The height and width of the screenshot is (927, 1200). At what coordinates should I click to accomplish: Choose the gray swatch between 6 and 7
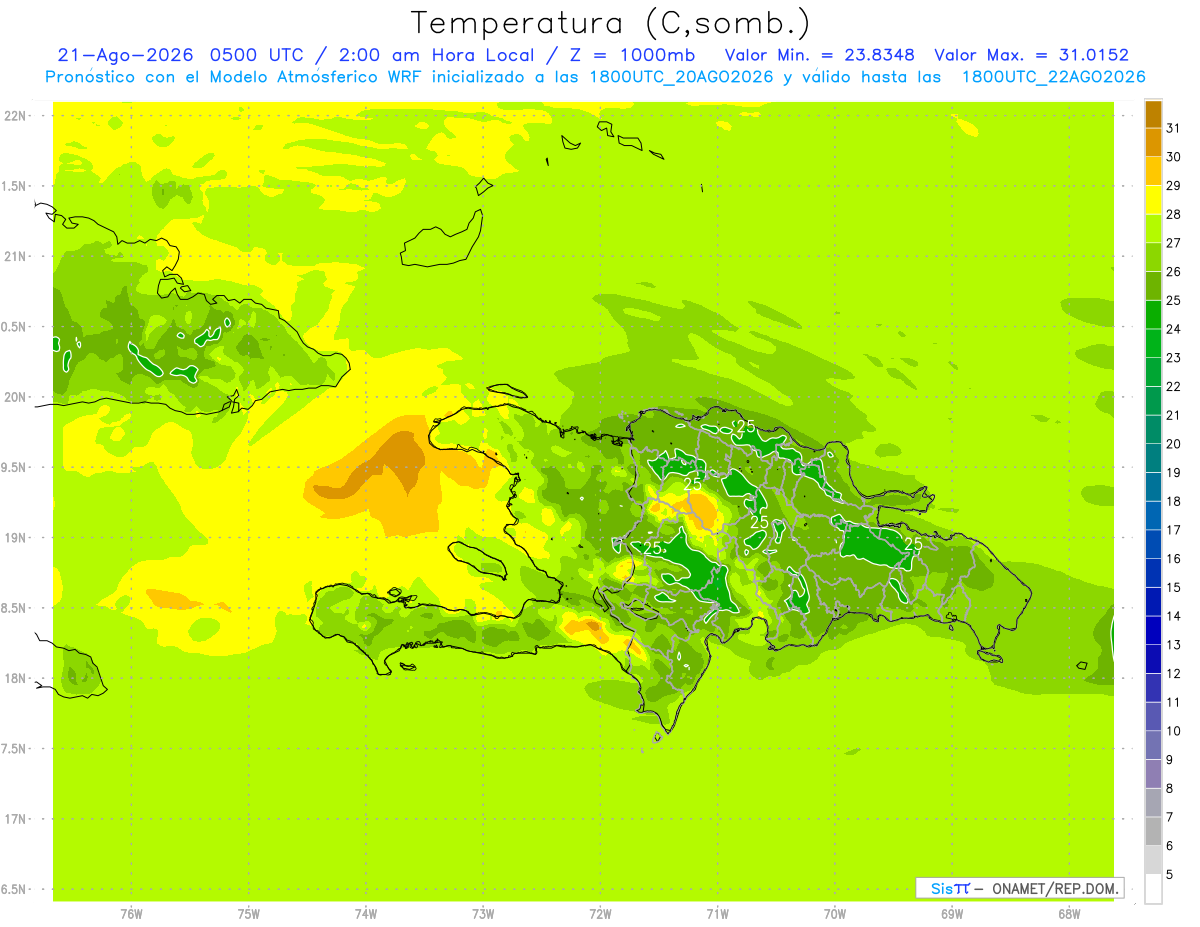(1153, 832)
